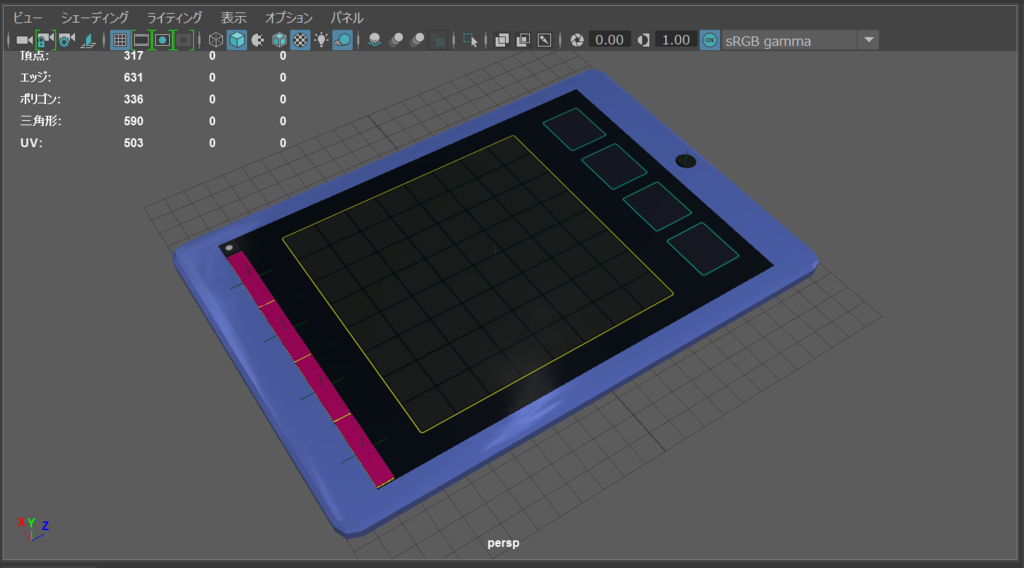The height and width of the screenshot is (568, 1024).
Task: Click exposure value field 0.00
Action: 609,40
